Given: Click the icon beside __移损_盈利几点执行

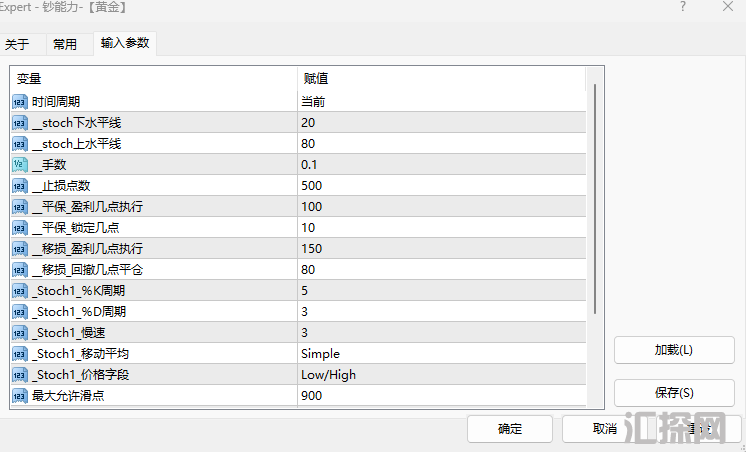Looking at the screenshot, I should point(20,248).
